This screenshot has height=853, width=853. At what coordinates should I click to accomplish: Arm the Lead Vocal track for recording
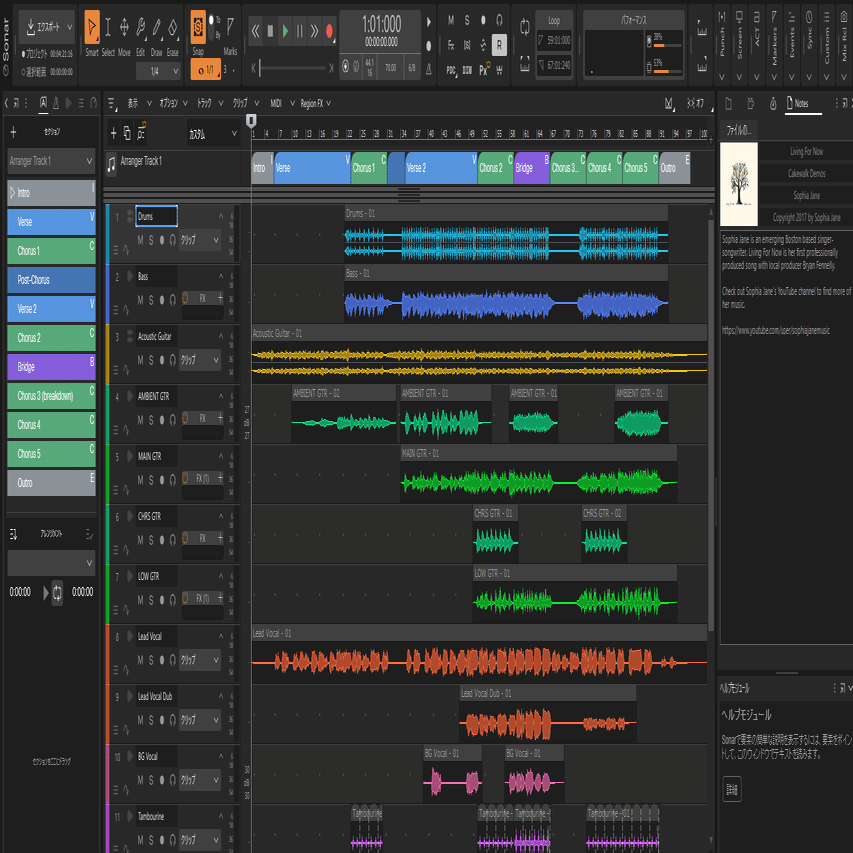click(162, 660)
